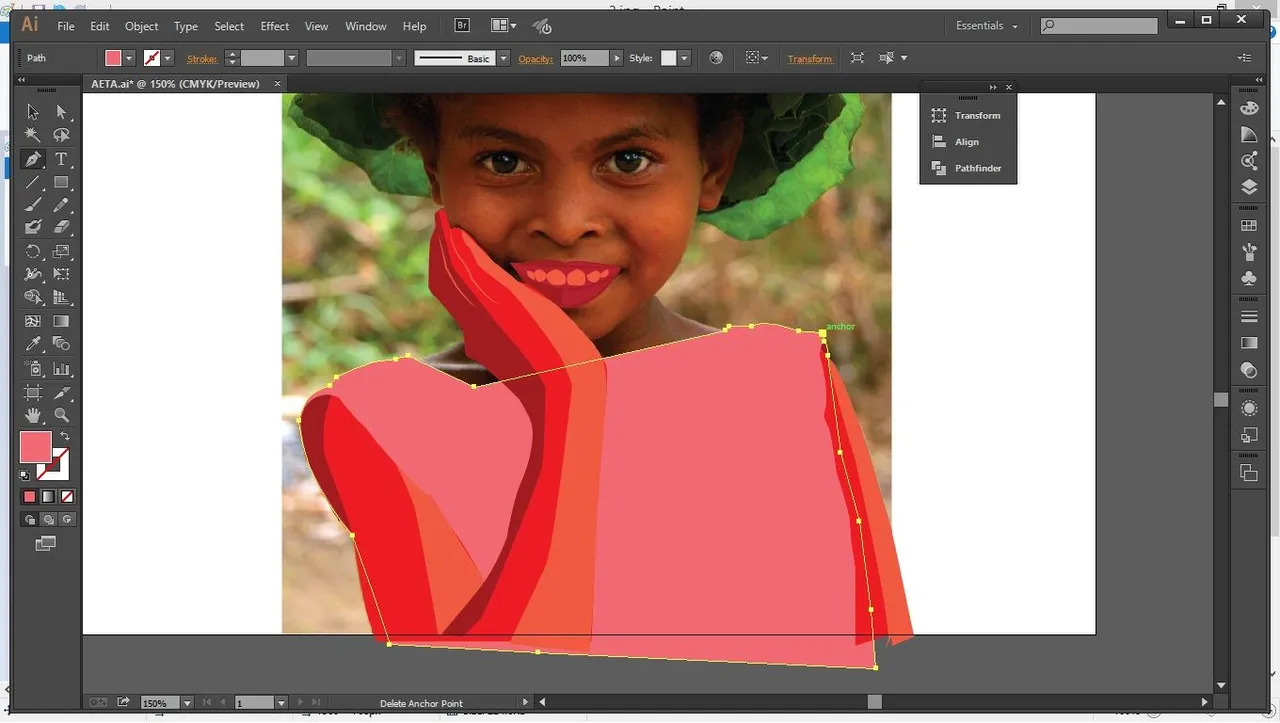Select the Lasso tool
Viewport: 1280px width, 723px height.
[61, 135]
